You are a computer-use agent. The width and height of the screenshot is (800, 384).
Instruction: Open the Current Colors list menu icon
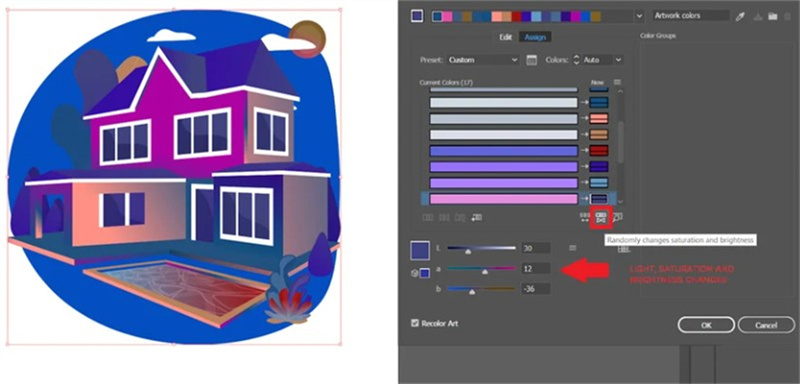pyautogui.click(x=617, y=82)
